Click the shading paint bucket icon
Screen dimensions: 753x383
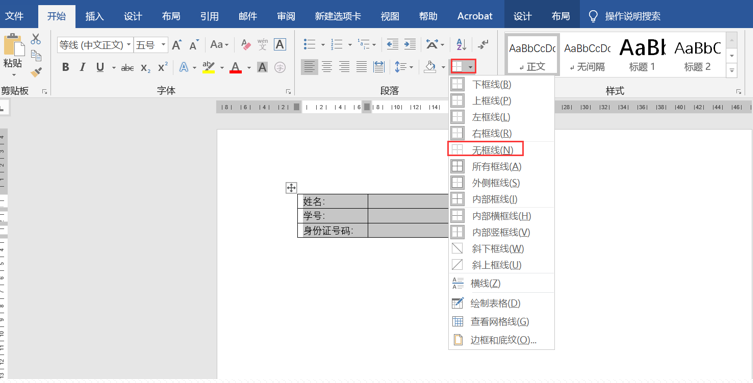click(430, 67)
